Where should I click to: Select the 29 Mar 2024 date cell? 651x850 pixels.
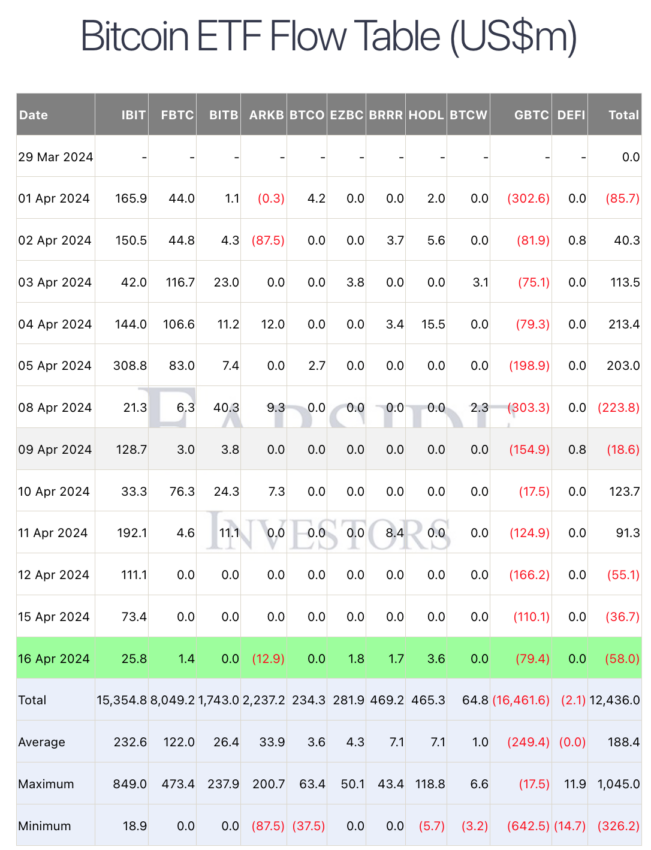[x=56, y=157]
